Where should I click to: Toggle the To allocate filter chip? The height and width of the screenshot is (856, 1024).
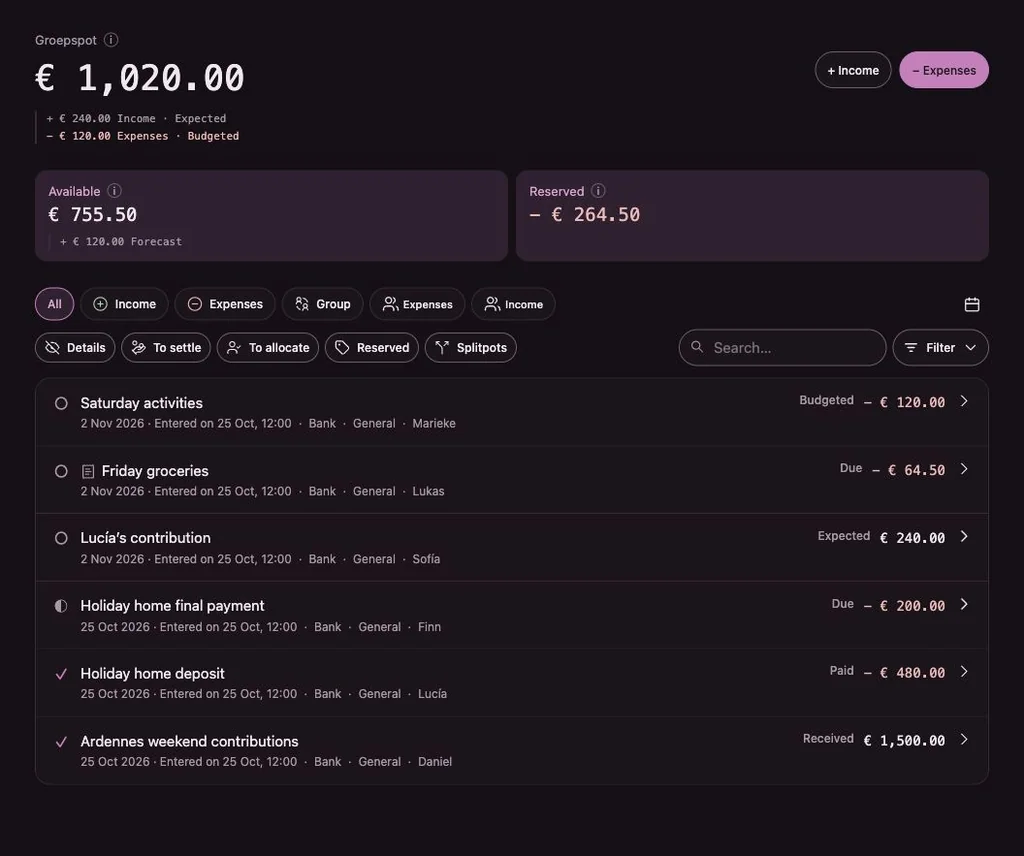click(x=268, y=347)
